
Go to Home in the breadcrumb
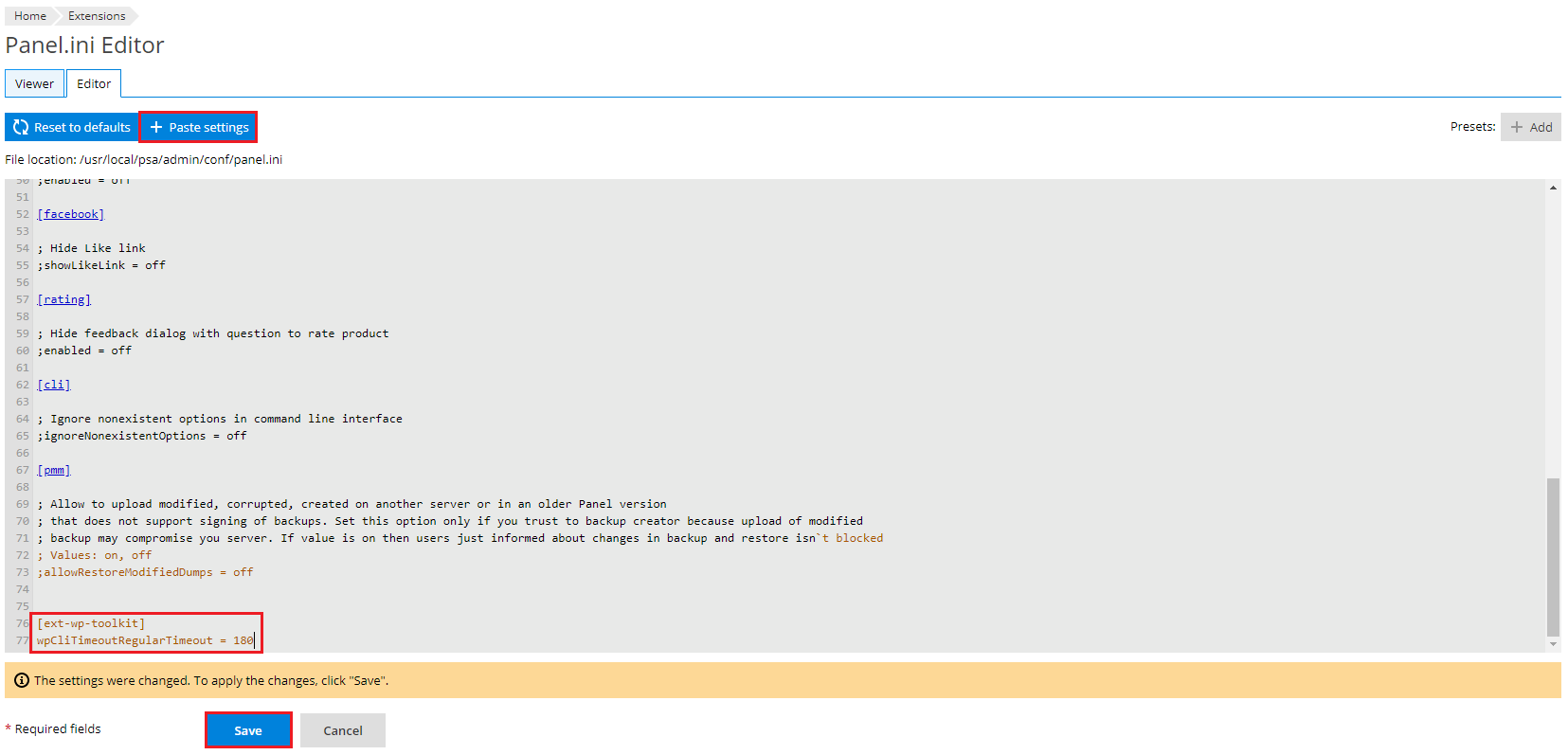pyautogui.click(x=30, y=16)
